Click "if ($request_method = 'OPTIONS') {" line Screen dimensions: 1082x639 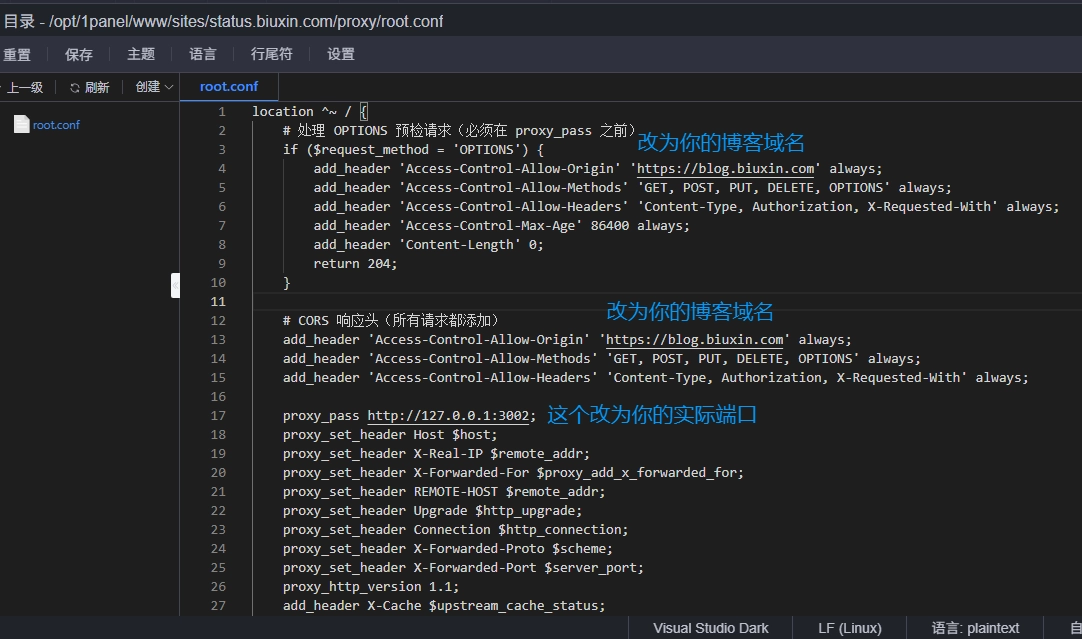pos(413,150)
